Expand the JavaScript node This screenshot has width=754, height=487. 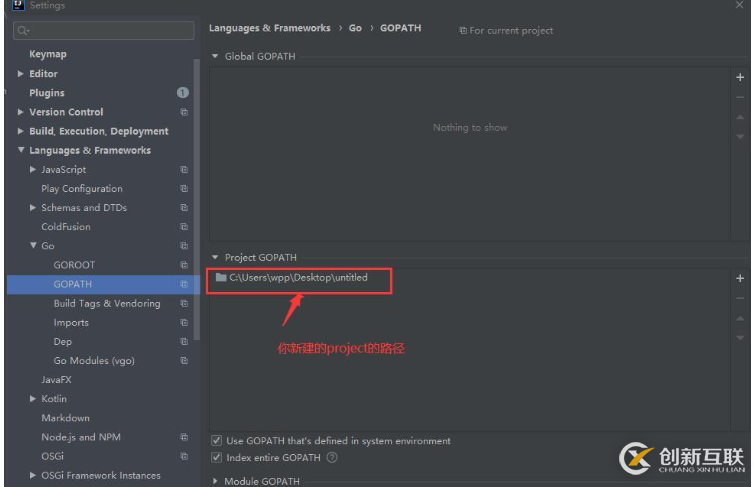[33, 169]
